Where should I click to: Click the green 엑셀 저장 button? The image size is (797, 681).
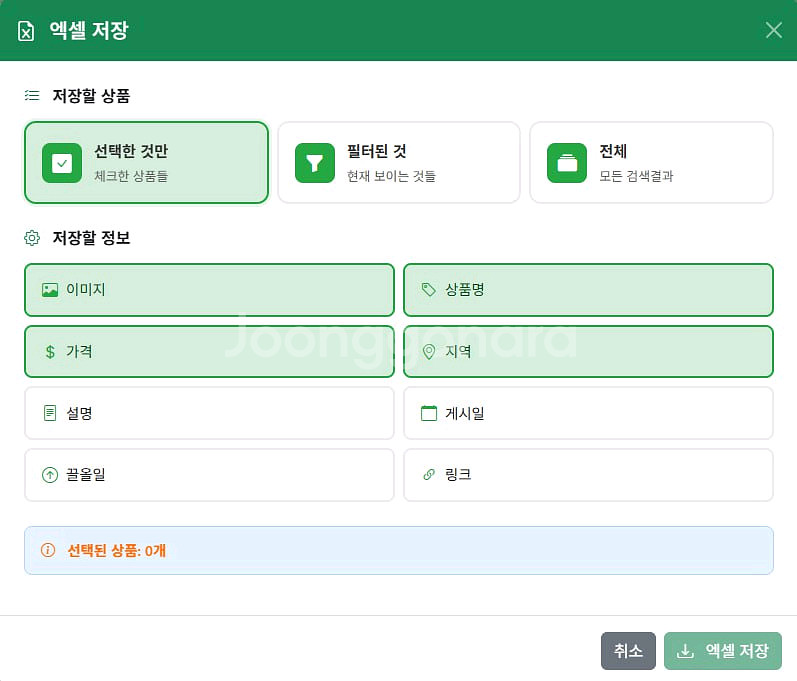click(723, 651)
